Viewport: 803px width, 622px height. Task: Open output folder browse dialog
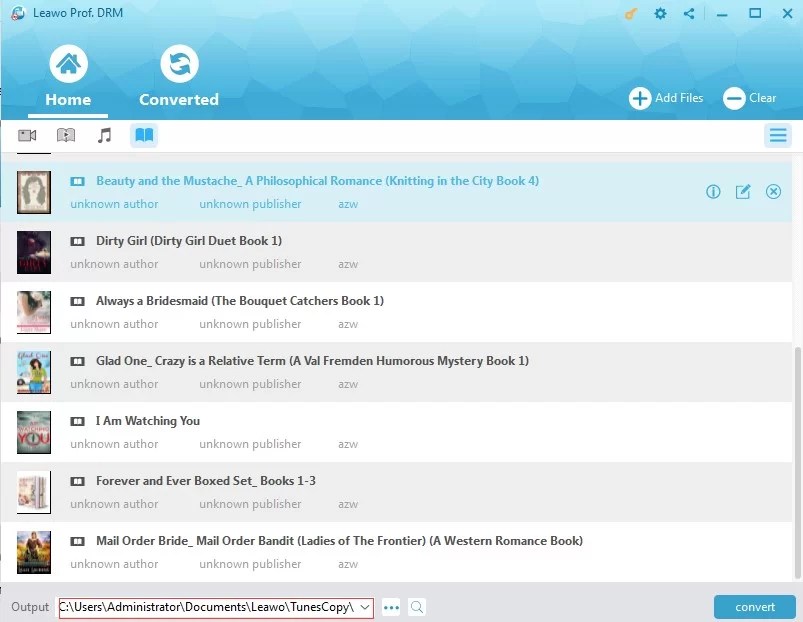(391, 606)
